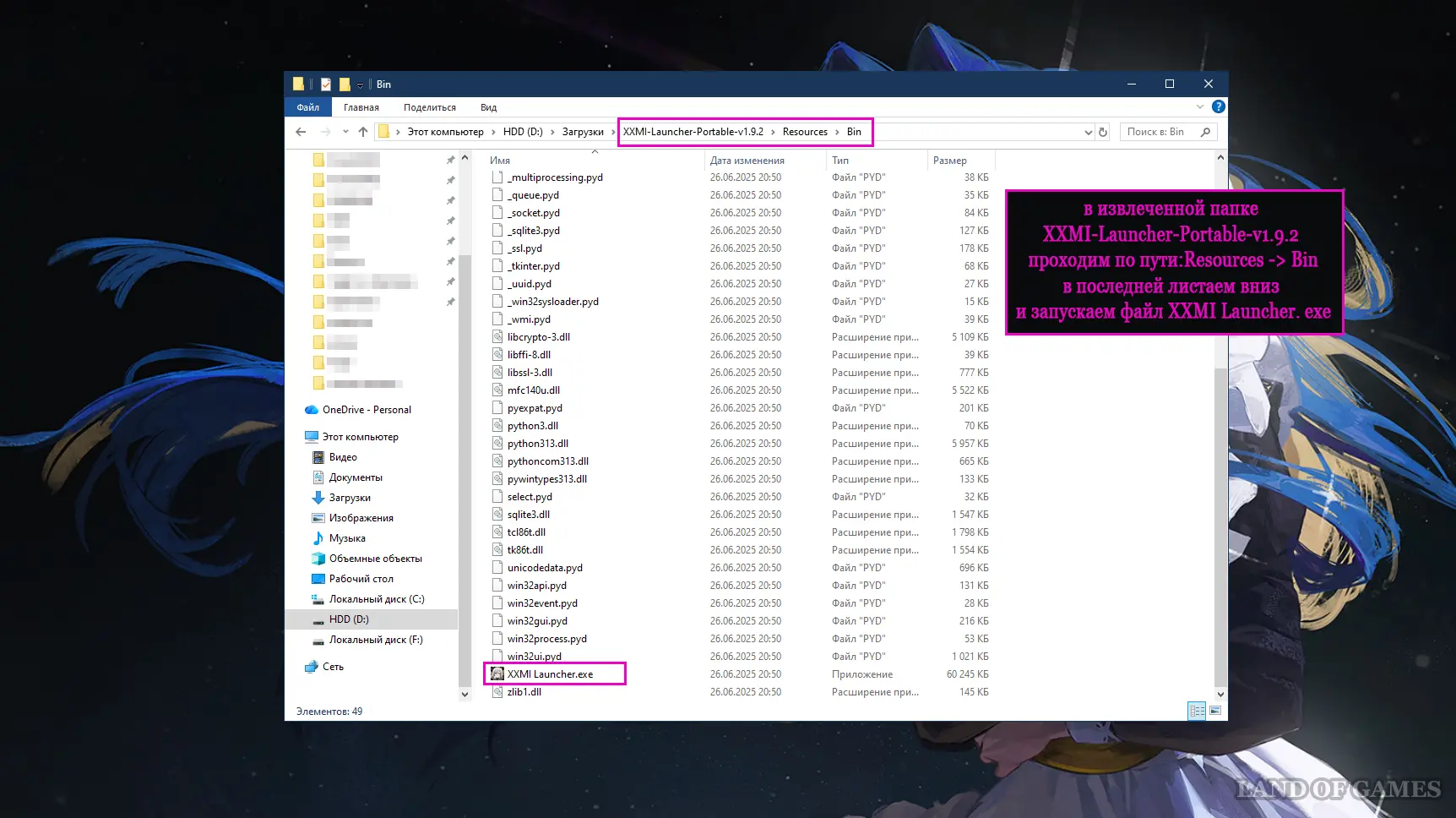Switch to details view layout icon
Screen dimensions: 1456x818
(x=1197, y=711)
